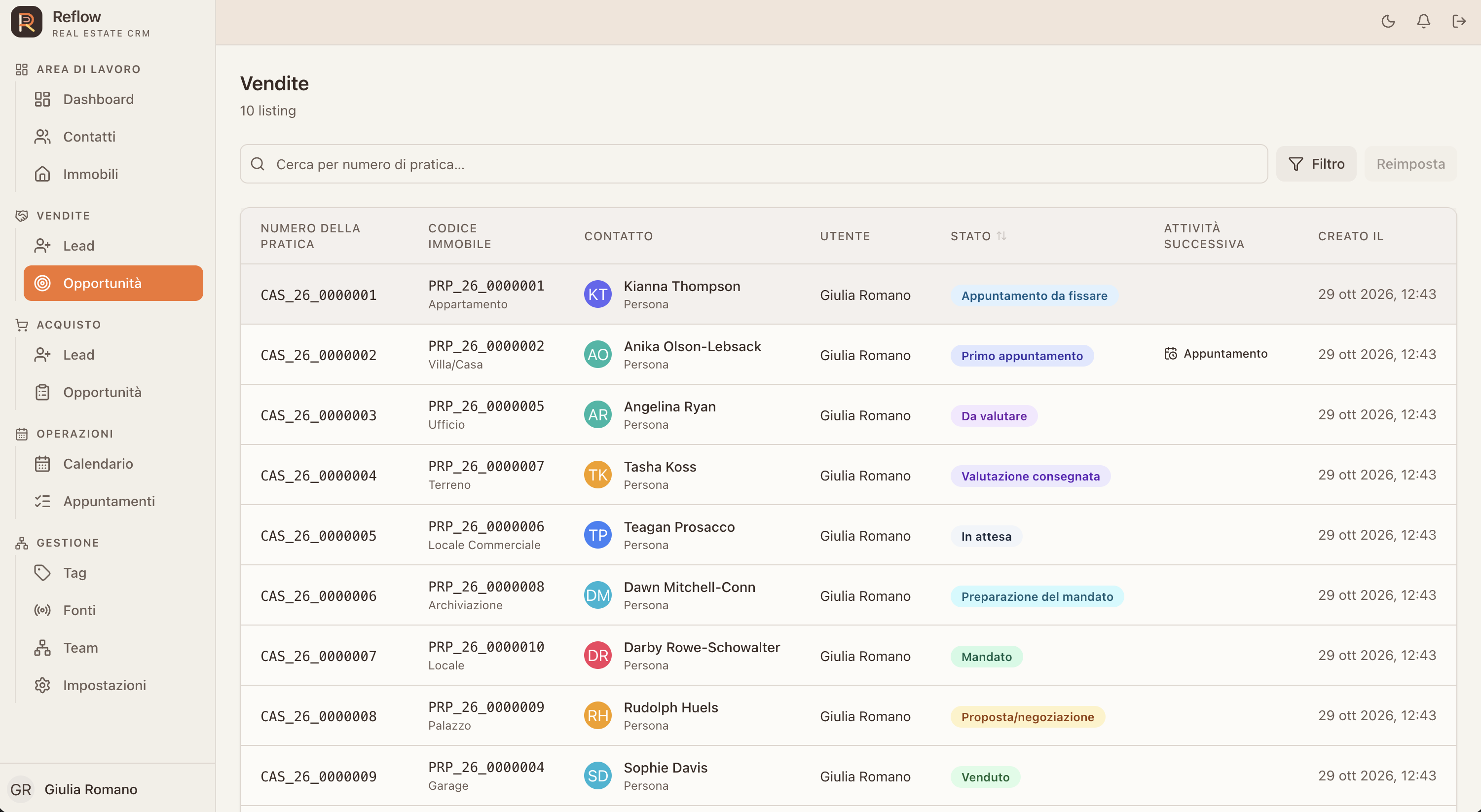Click the Team hierarchy icon
The height and width of the screenshot is (812, 1481).
tap(42, 648)
